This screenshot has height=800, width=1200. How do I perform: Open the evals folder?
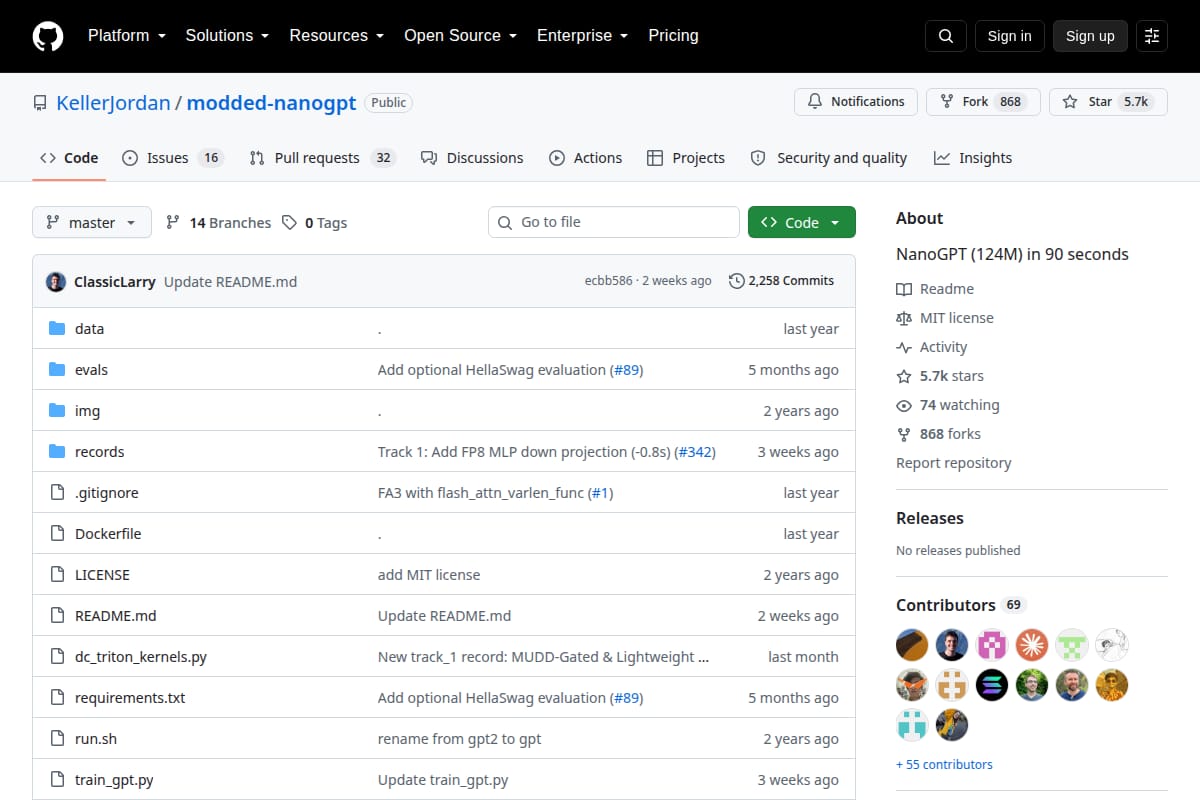91,370
